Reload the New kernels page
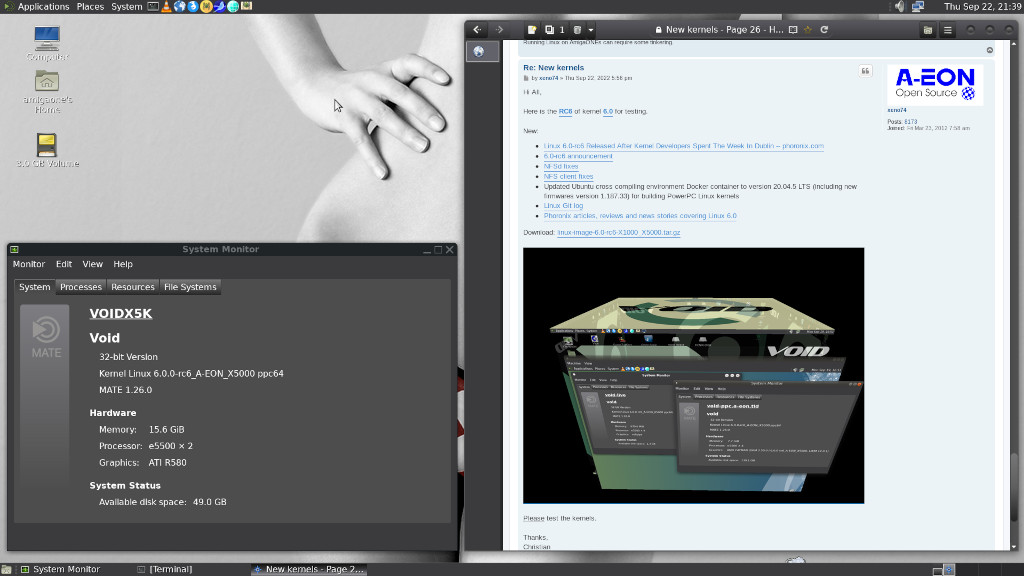The height and width of the screenshot is (576, 1024). (x=824, y=29)
